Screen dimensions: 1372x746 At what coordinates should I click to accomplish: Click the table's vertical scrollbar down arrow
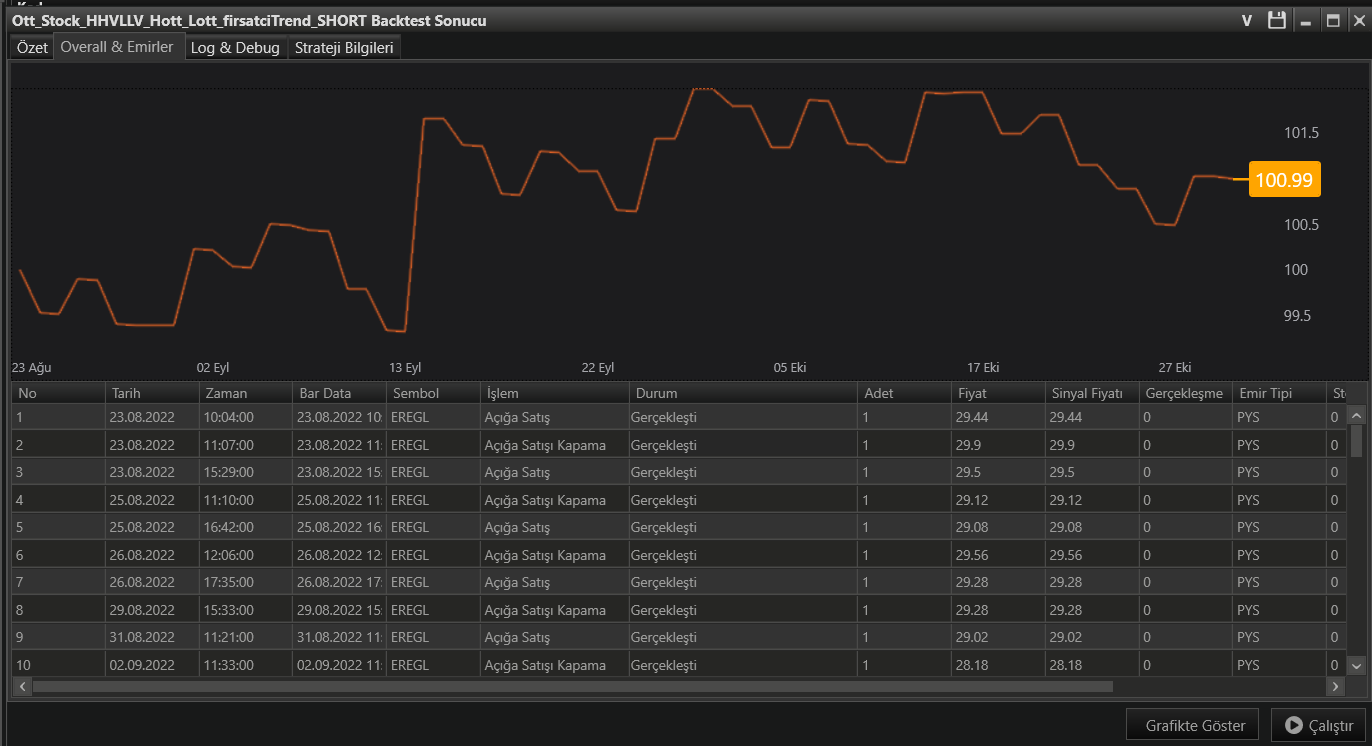(x=1356, y=665)
